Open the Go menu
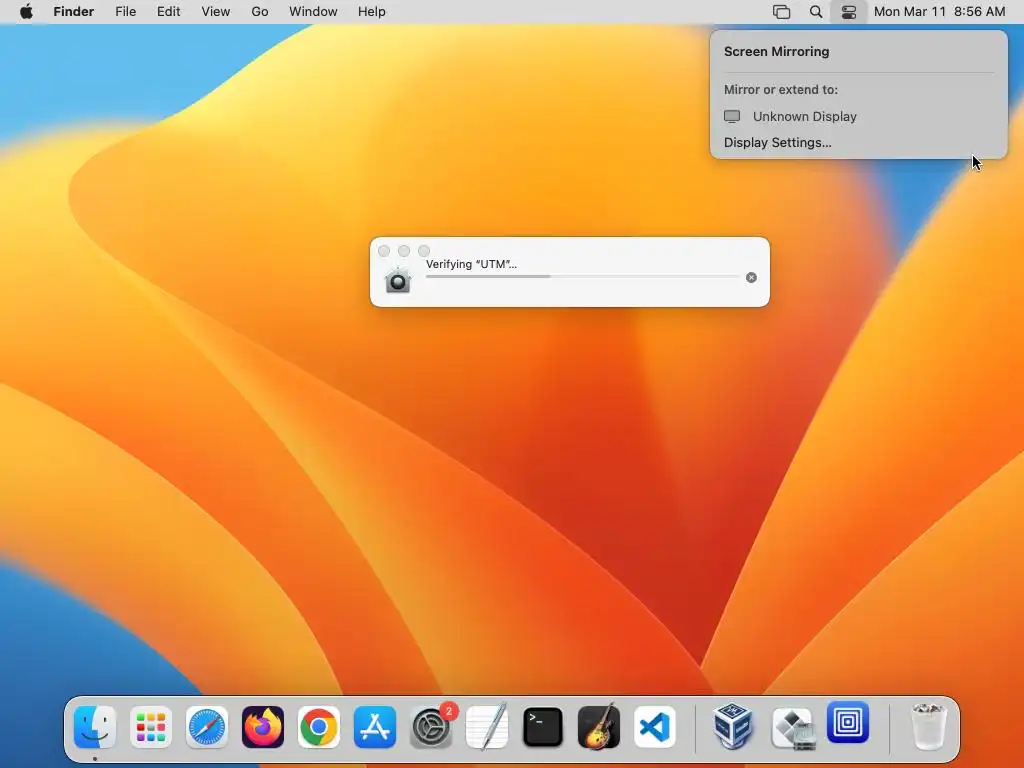The image size is (1024, 768). point(260,12)
